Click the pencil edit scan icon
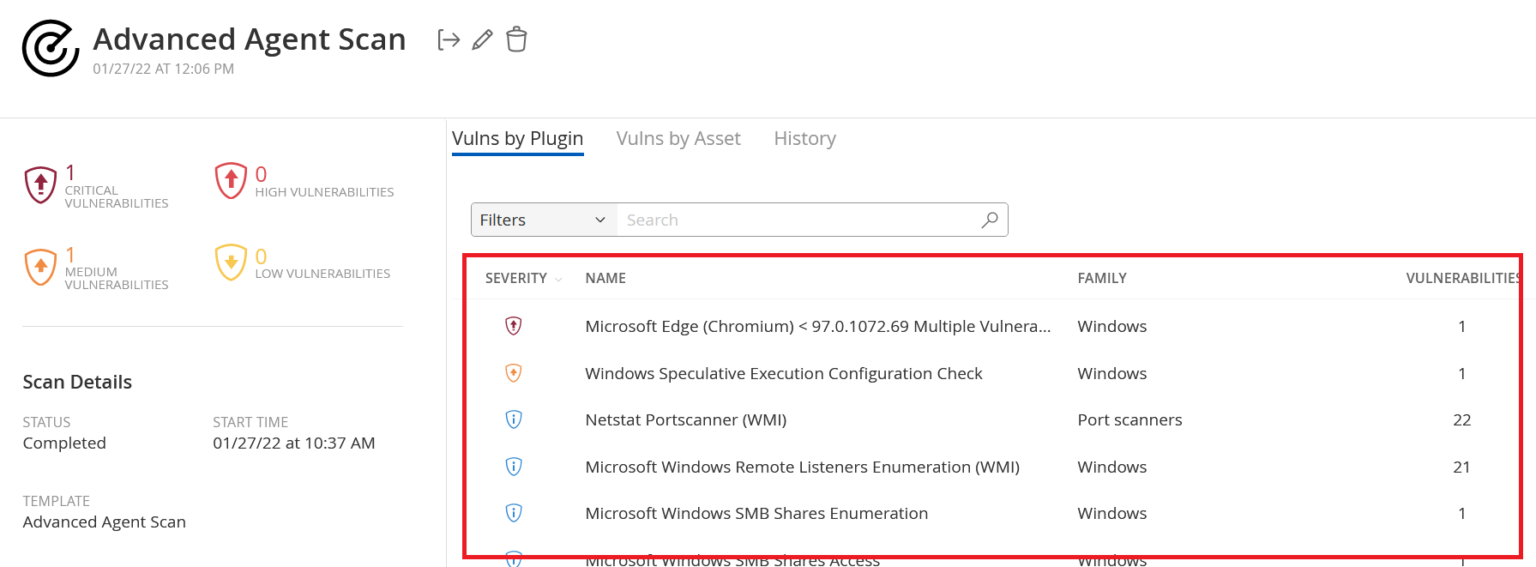The width and height of the screenshot is (1536, 567). pyautogui.click(x=483, y=40)
